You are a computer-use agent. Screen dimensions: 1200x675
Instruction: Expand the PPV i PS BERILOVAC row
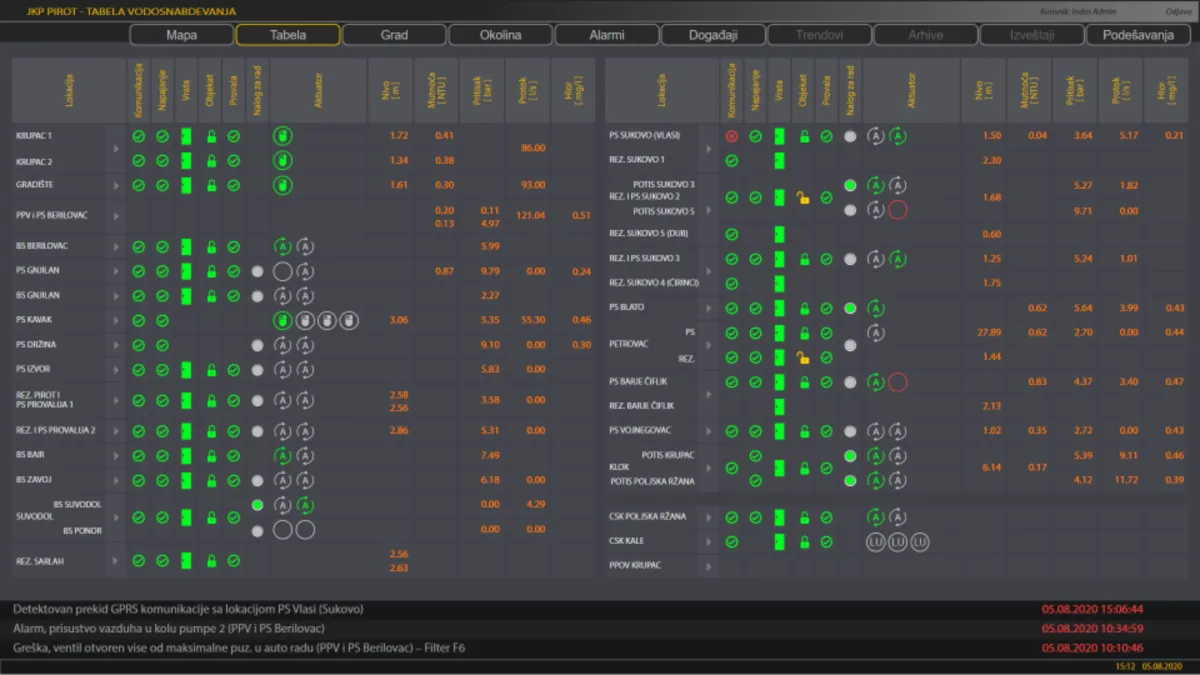point(116,216)
